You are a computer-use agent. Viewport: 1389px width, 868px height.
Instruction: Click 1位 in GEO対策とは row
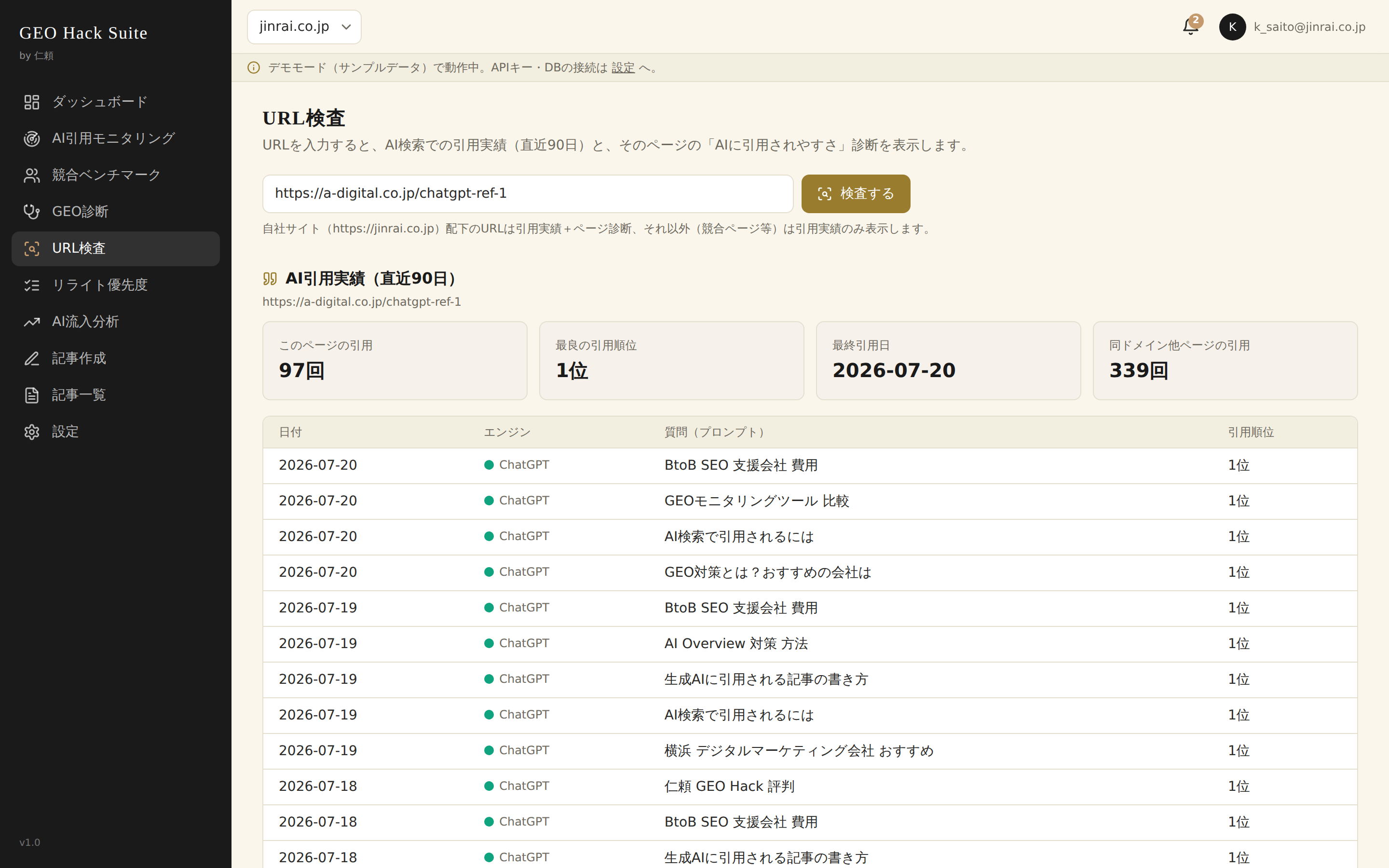click(1239, 572)
